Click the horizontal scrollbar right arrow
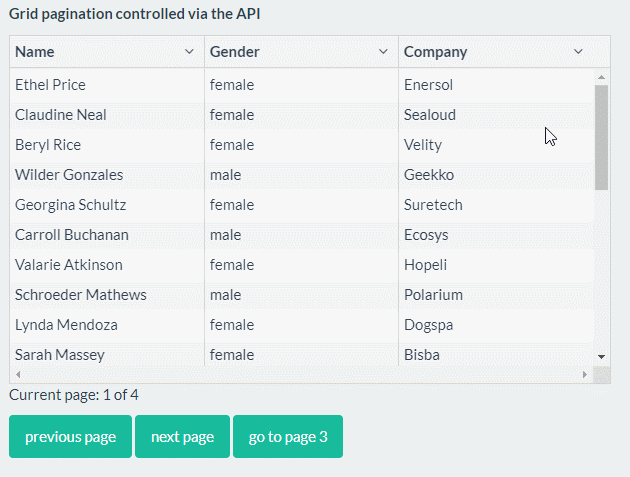Screen dimensions: 630x477 [585, 374]
